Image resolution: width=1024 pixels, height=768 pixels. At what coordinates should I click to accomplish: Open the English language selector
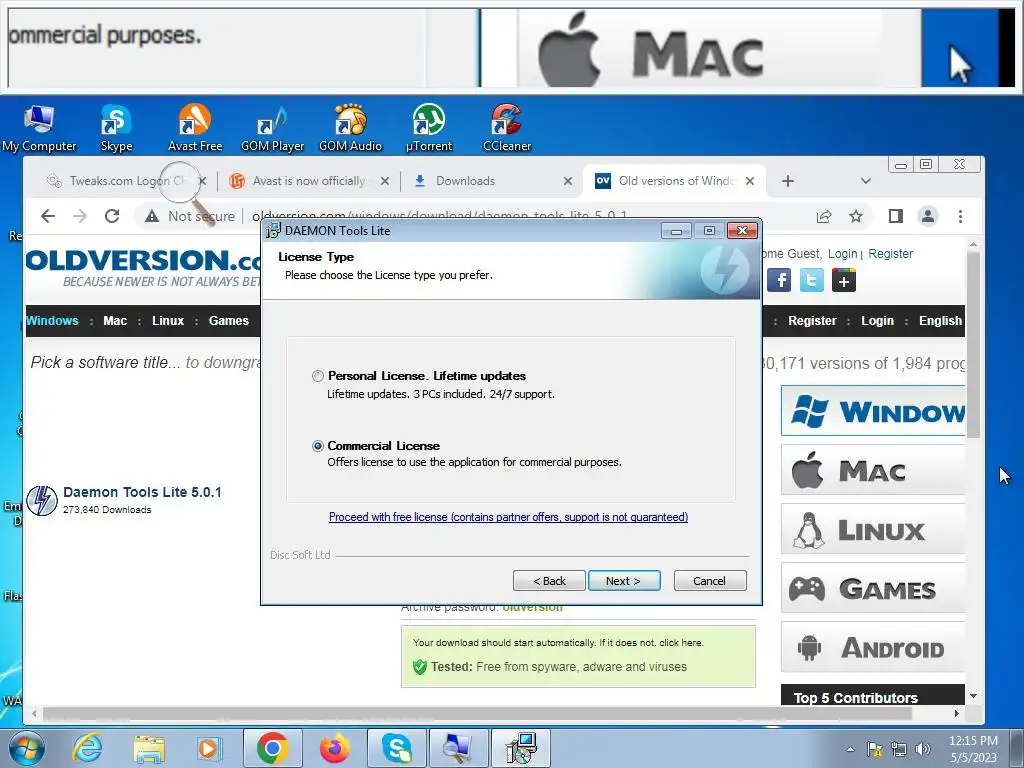coord(940,321)
